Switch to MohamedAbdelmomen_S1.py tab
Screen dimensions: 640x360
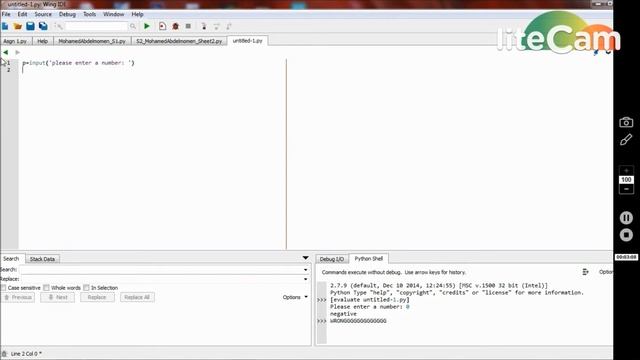(92, 41)
